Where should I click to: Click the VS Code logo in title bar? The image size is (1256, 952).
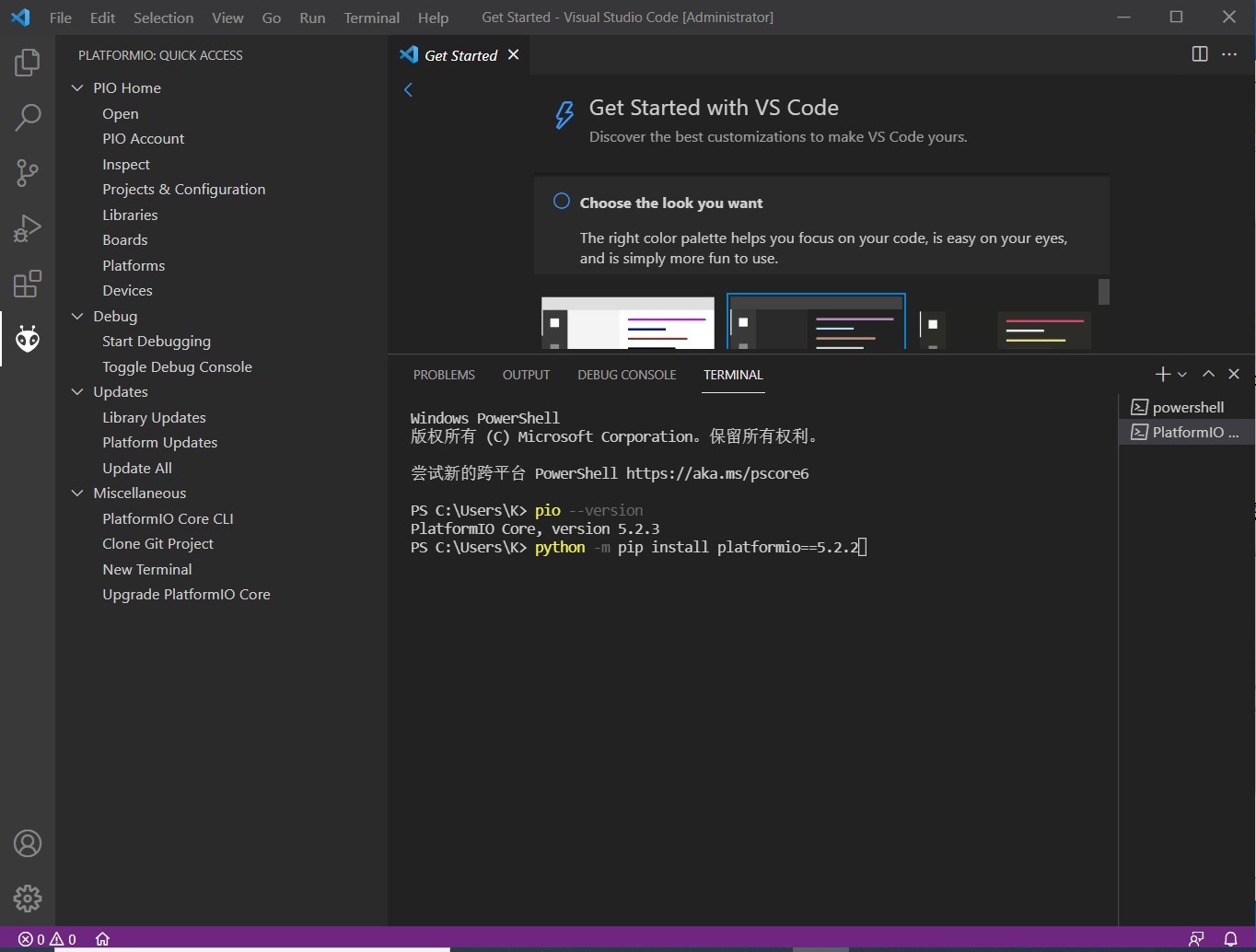pos(20,17)
